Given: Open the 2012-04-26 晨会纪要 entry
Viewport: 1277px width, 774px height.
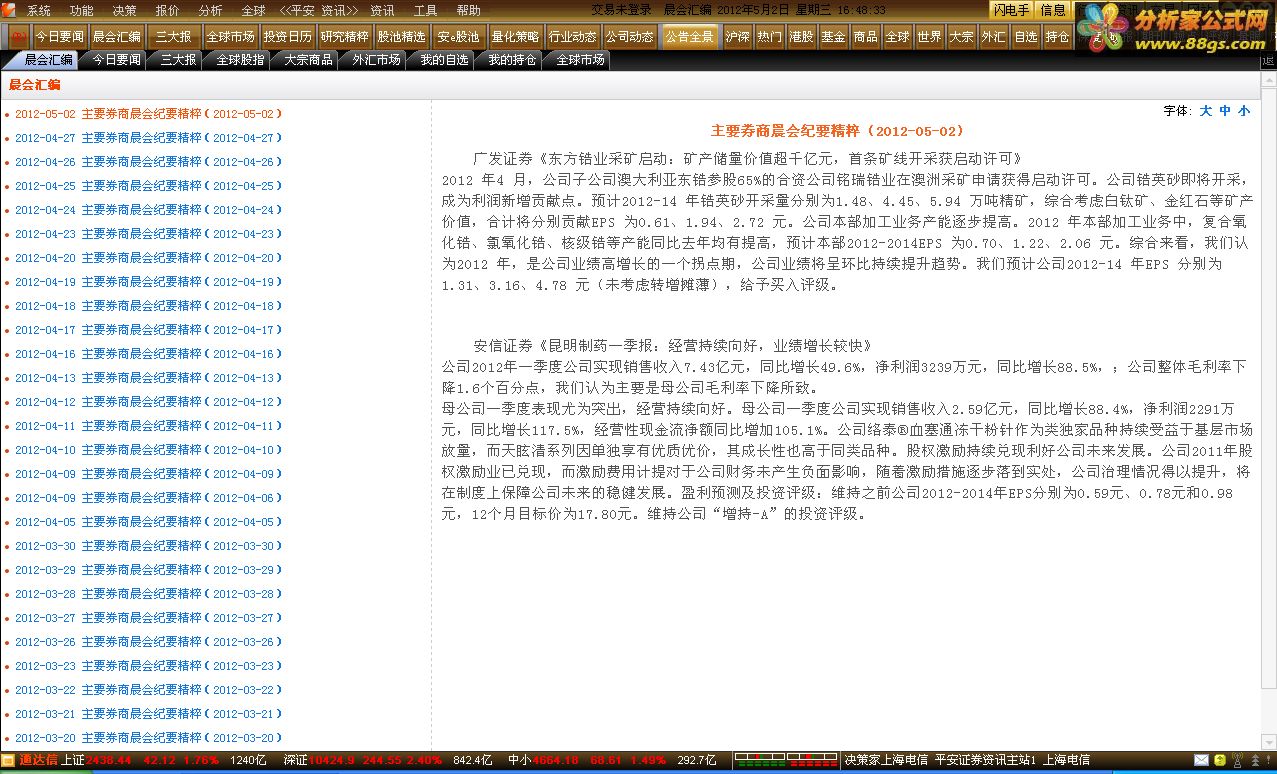Looking at the screenshot, I should pos(148,162).
